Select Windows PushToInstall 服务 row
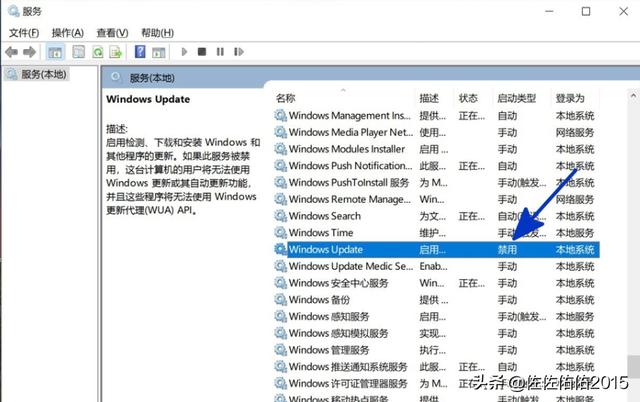The image size is (640, 402). [x=436, y=182]
